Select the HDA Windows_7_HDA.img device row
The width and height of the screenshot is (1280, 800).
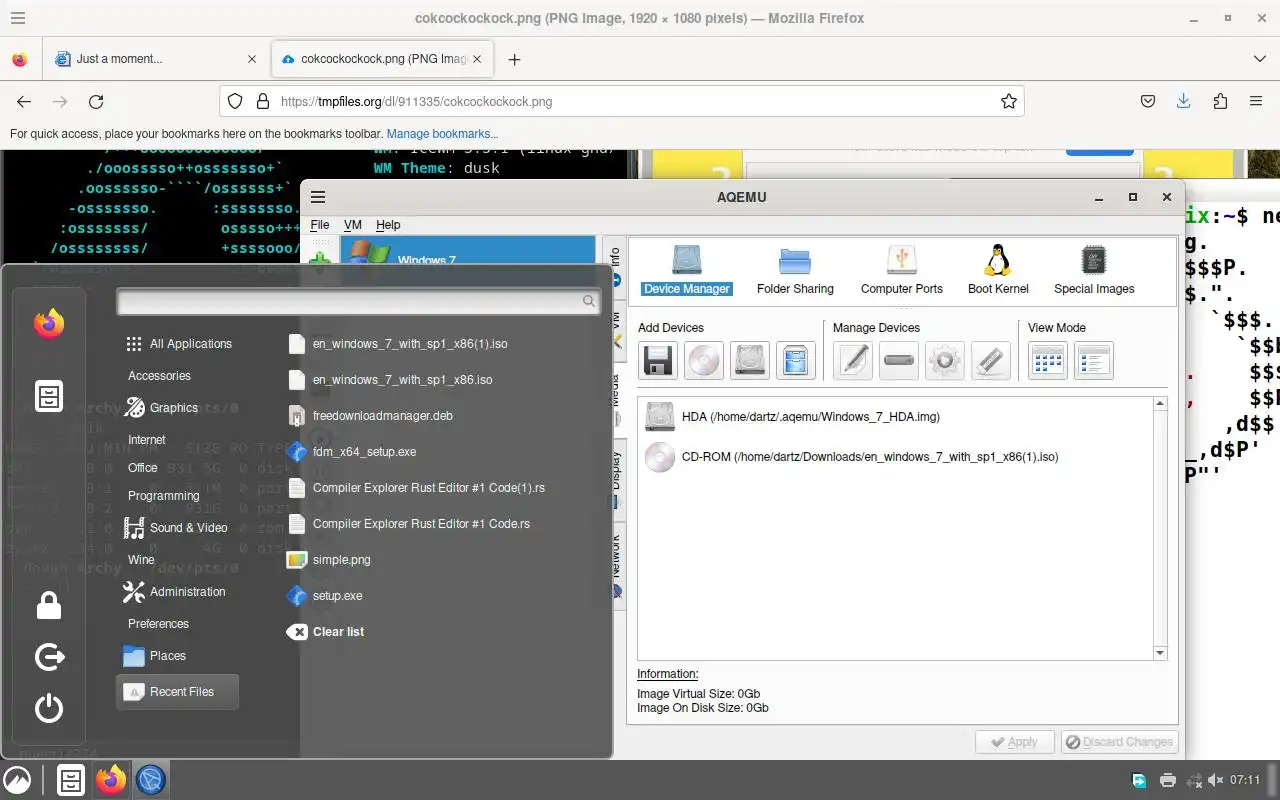click(x=895, y=417)
